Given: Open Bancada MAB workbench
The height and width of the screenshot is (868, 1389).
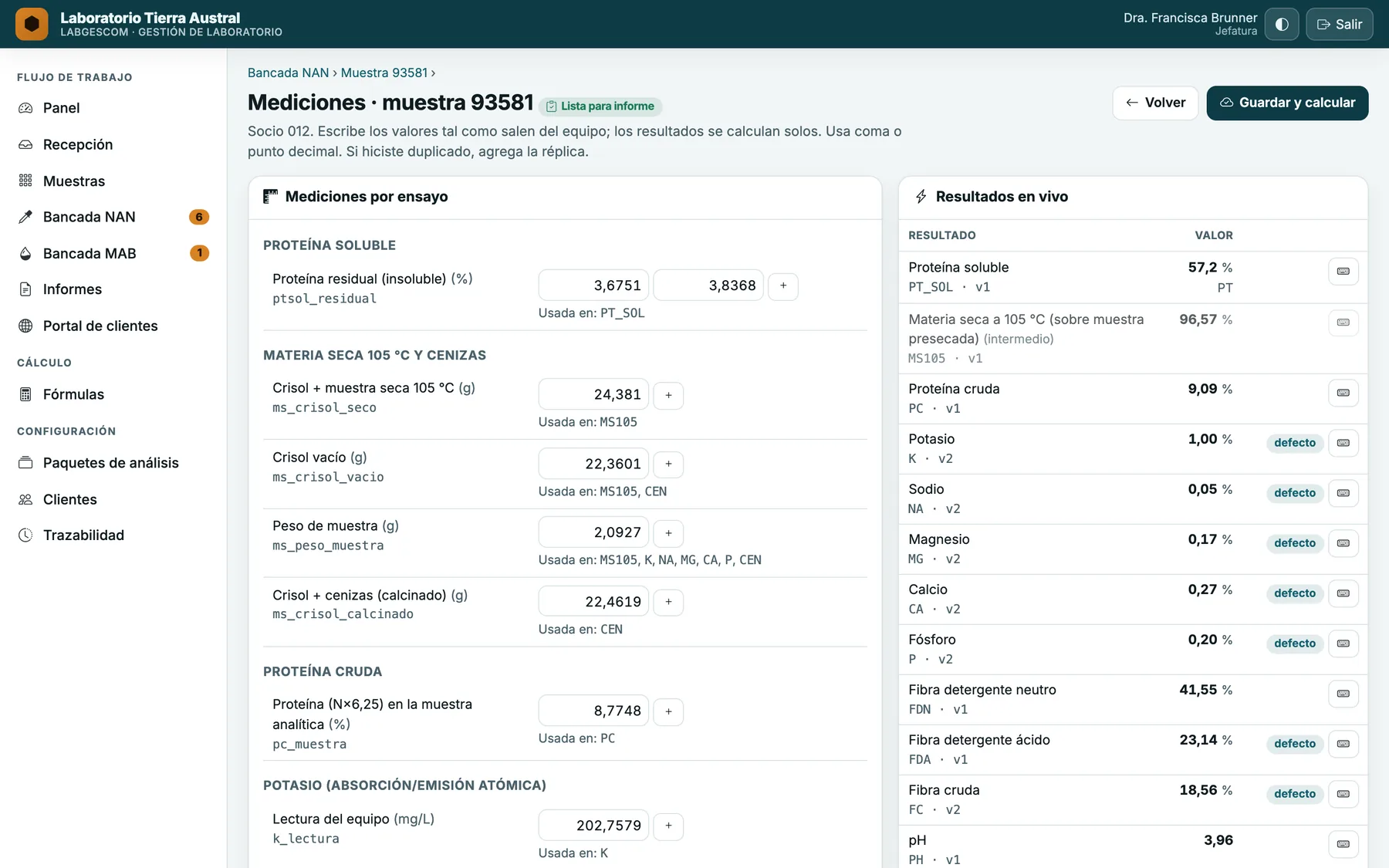Looking at the screenshot, I should pyautogui.click(x=113, y=253).
